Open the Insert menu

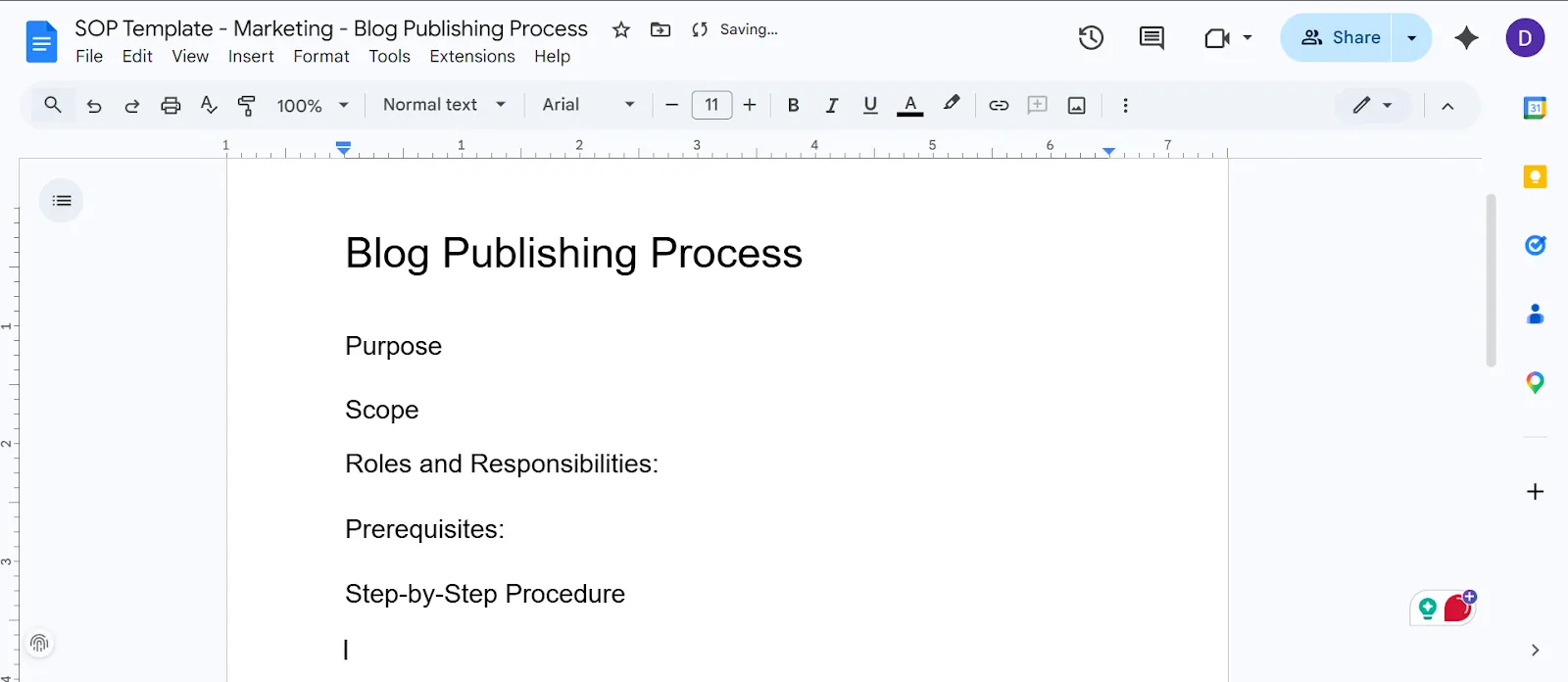click(251, 57)
